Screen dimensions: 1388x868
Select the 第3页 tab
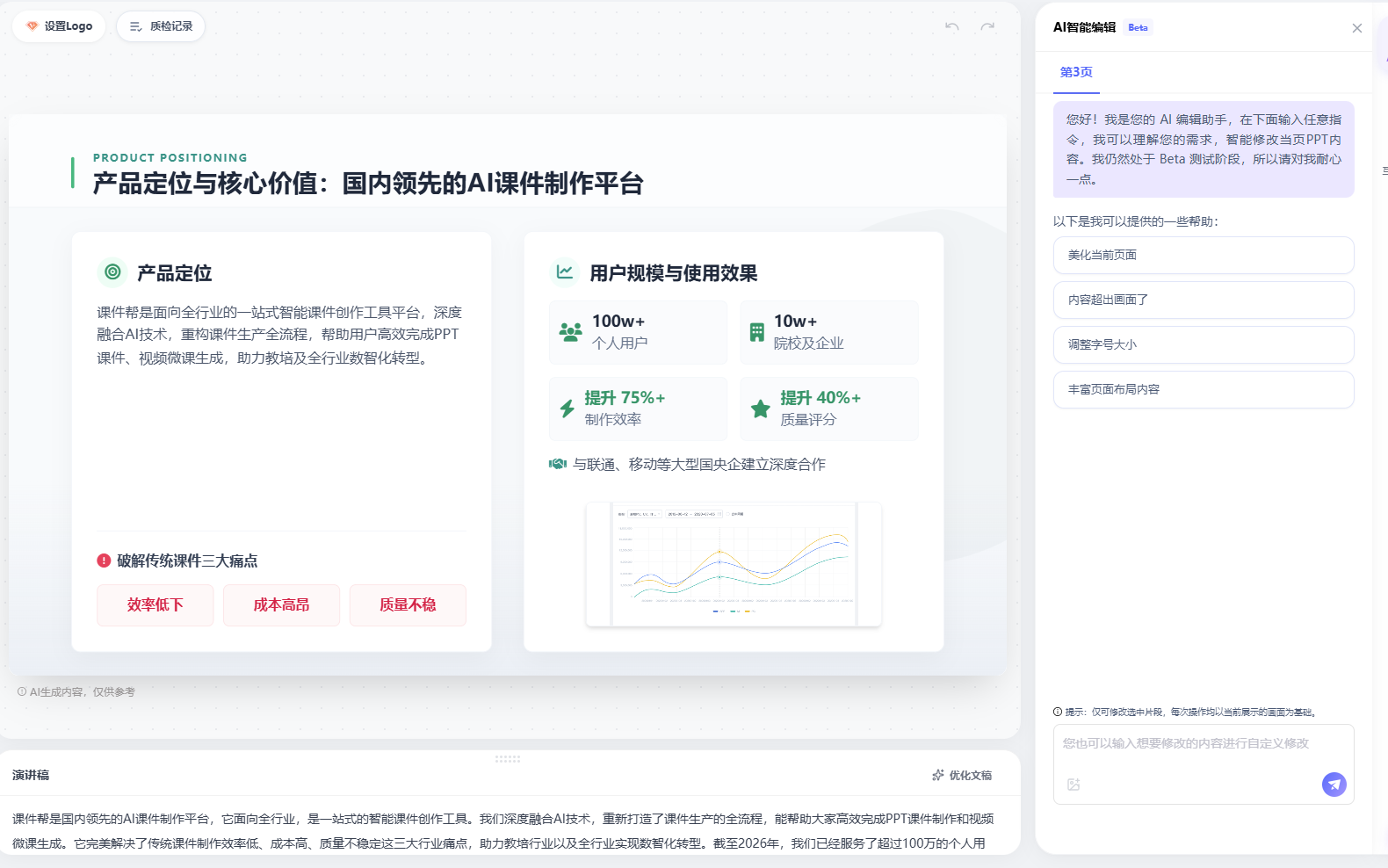point(1076,72)
